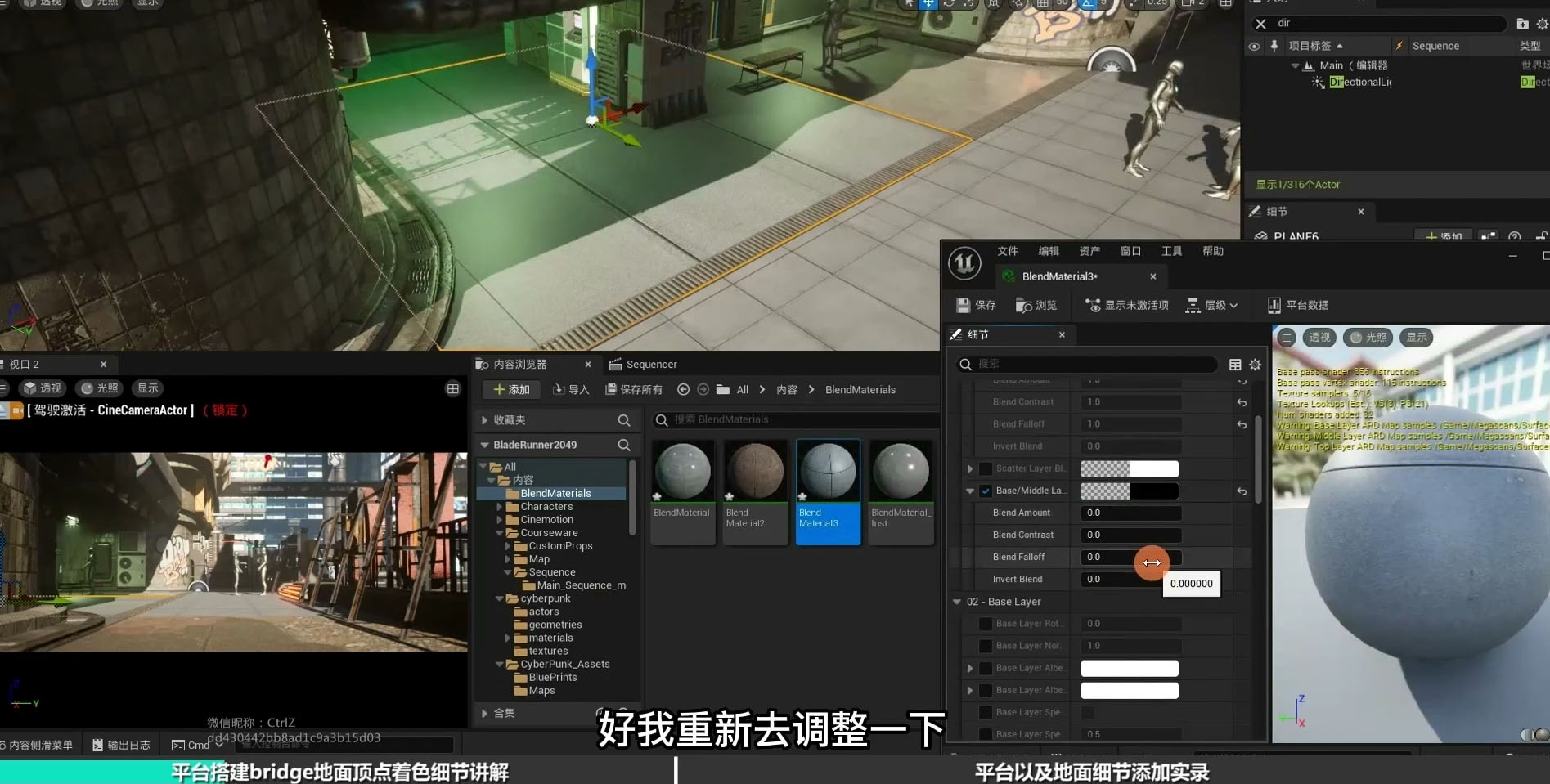Viewport: 1550px width, 784px height.
Task: Click the 保存 save button in material editor
Action: [x=976, y=305]
